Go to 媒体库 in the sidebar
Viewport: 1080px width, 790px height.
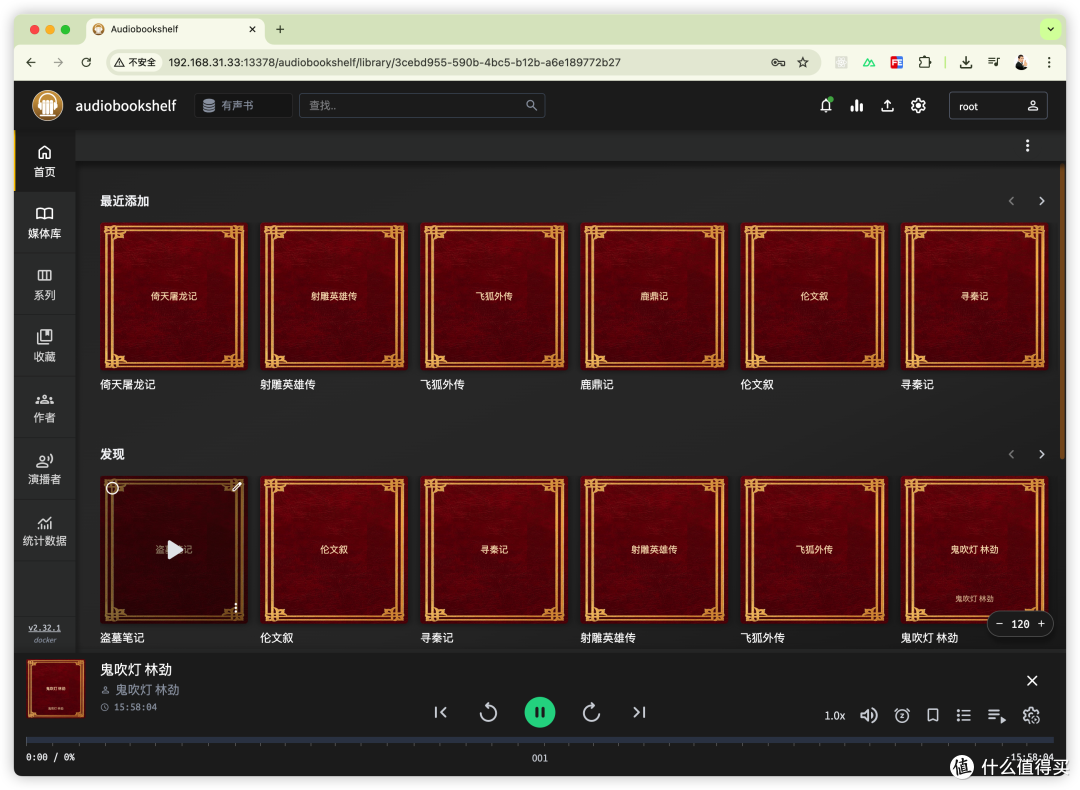[44, 222]
